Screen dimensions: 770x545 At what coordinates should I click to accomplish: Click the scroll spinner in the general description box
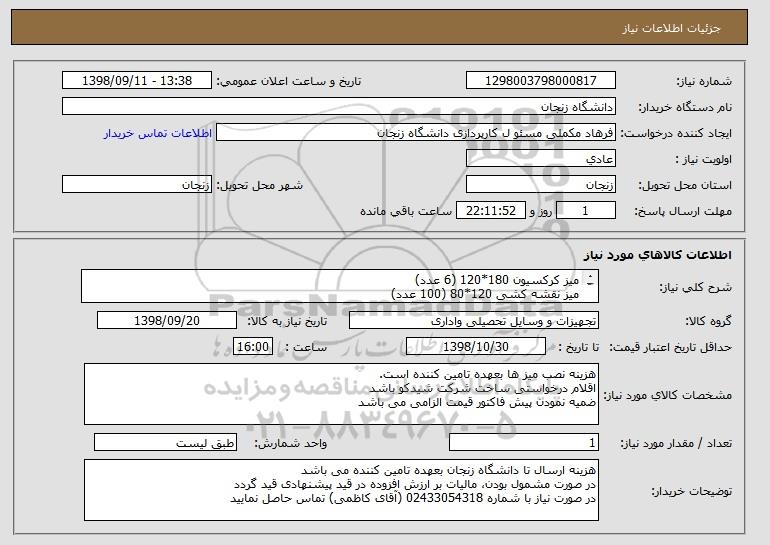point(590,280)
